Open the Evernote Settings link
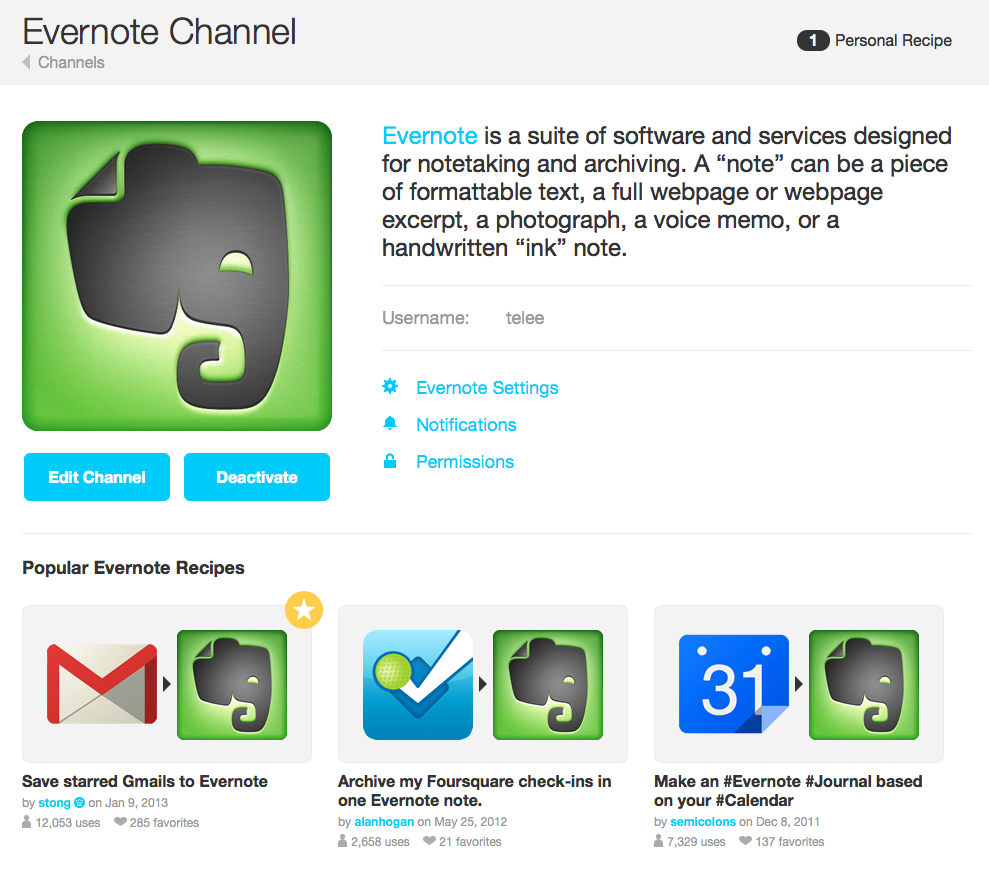The image size is (989, 878). tap(487, 388)
